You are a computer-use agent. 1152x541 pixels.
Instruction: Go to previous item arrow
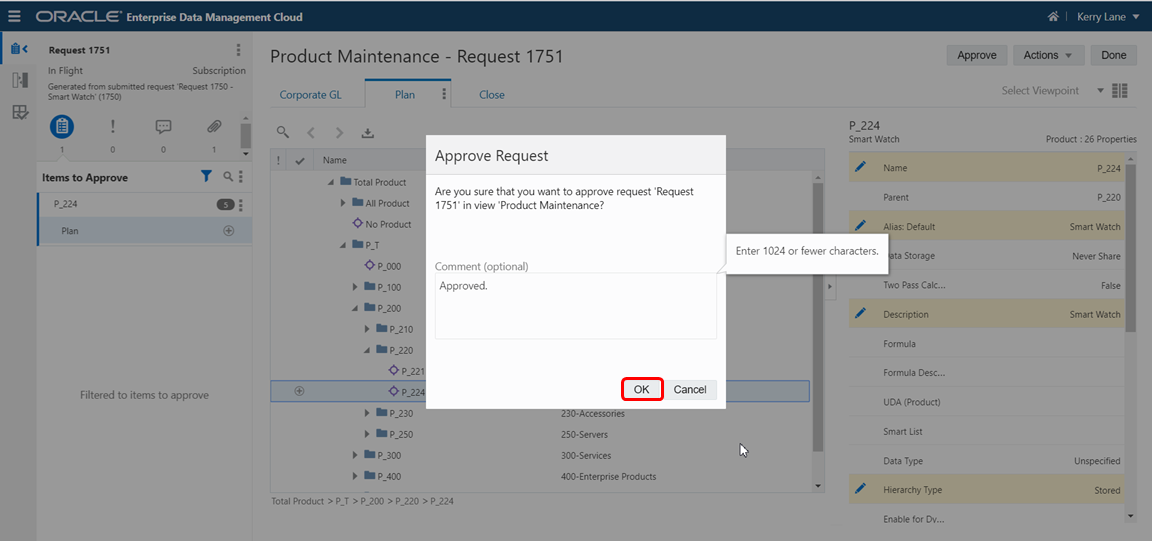pyautogui.click(x=311, y=133)
